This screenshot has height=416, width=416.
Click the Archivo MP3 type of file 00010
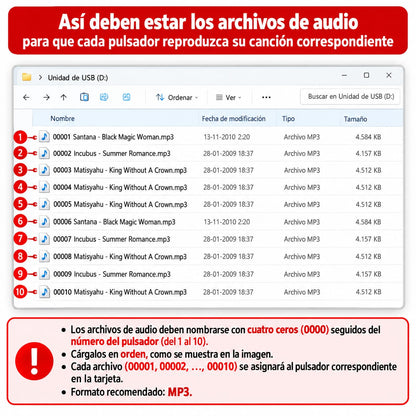pyautogui.click(x=302, y=292)
